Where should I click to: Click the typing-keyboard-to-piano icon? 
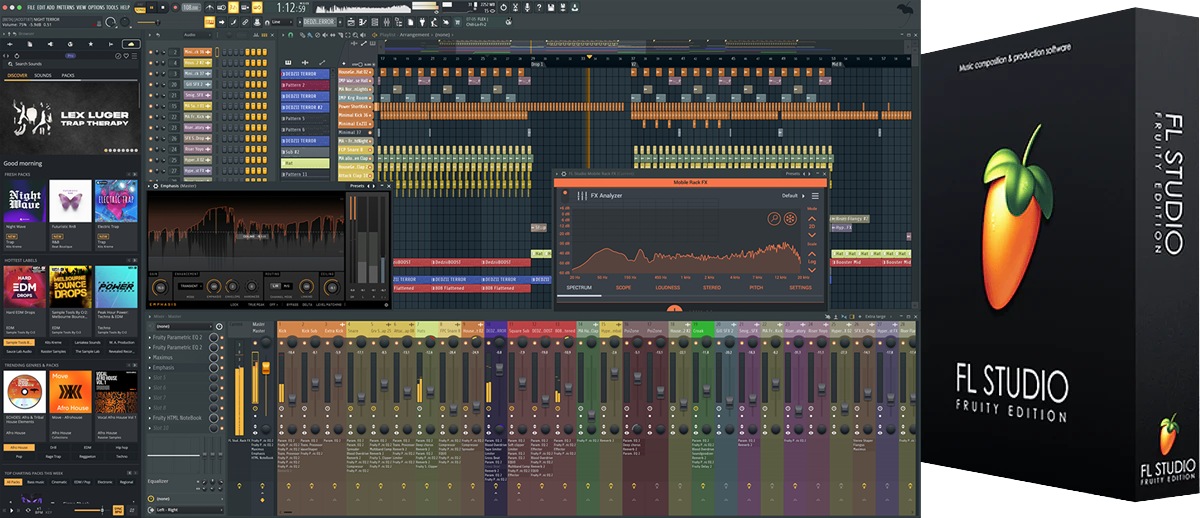click(x=209, y=22)
